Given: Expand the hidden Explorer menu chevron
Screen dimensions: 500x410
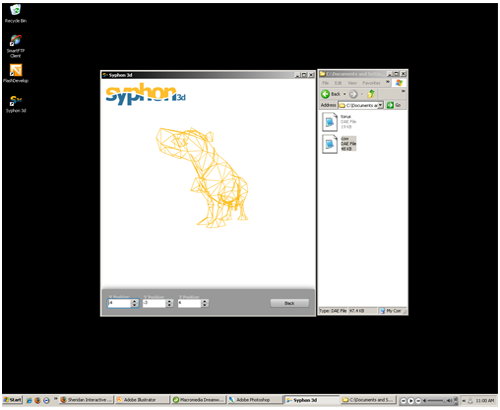Looking at the screenshot, I should pyautogui.click(x=388, y=82).
